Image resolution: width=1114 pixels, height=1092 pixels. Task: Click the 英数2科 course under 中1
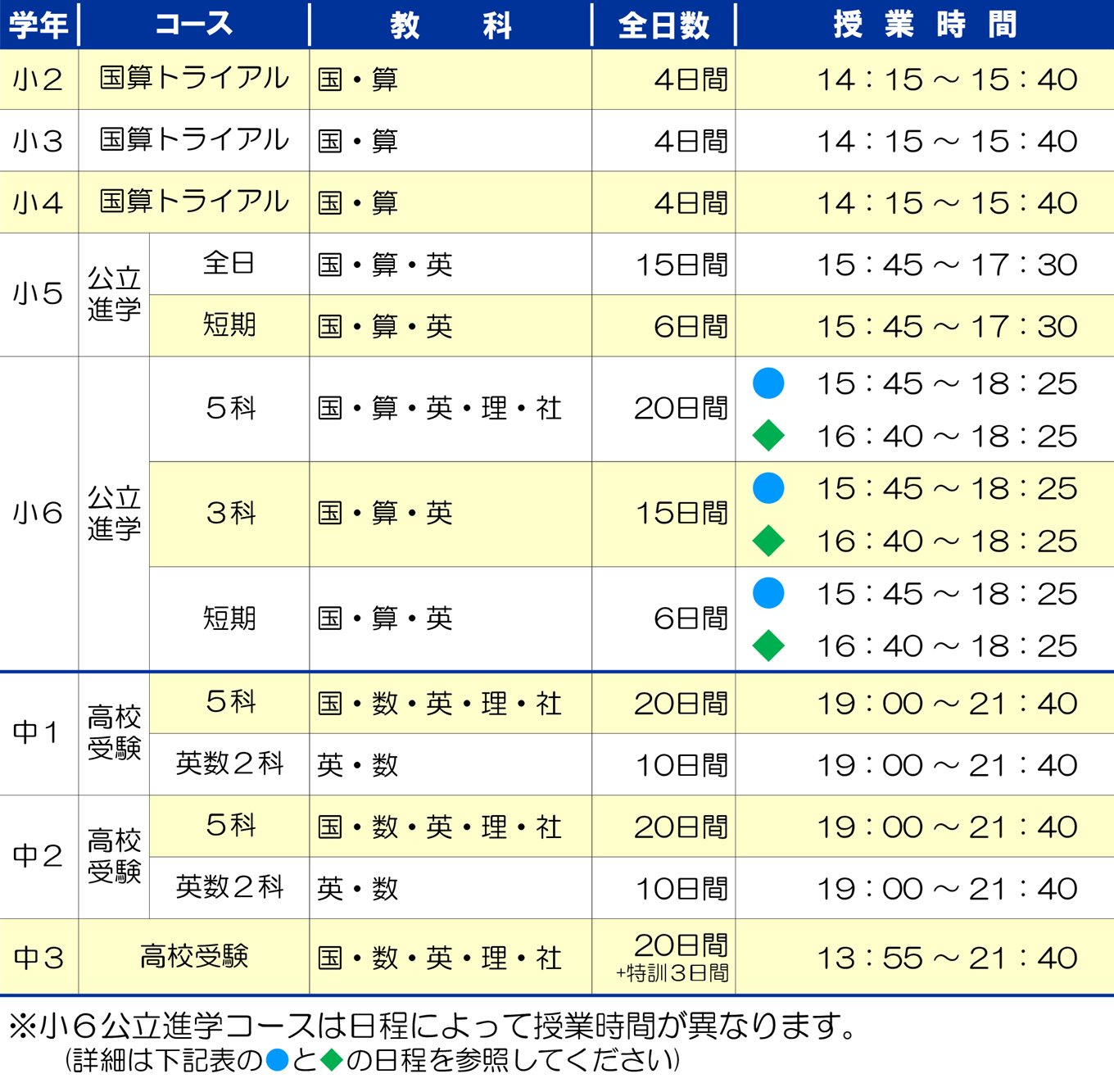(229, 763)
